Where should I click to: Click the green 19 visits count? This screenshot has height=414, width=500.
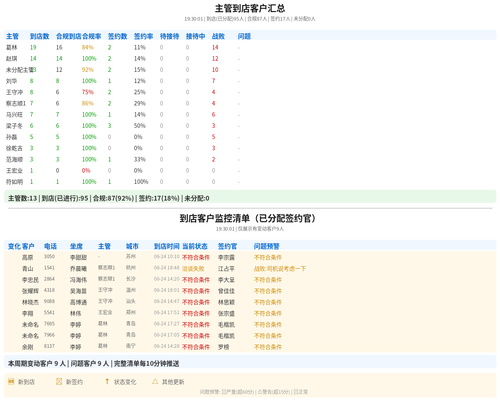33,47
